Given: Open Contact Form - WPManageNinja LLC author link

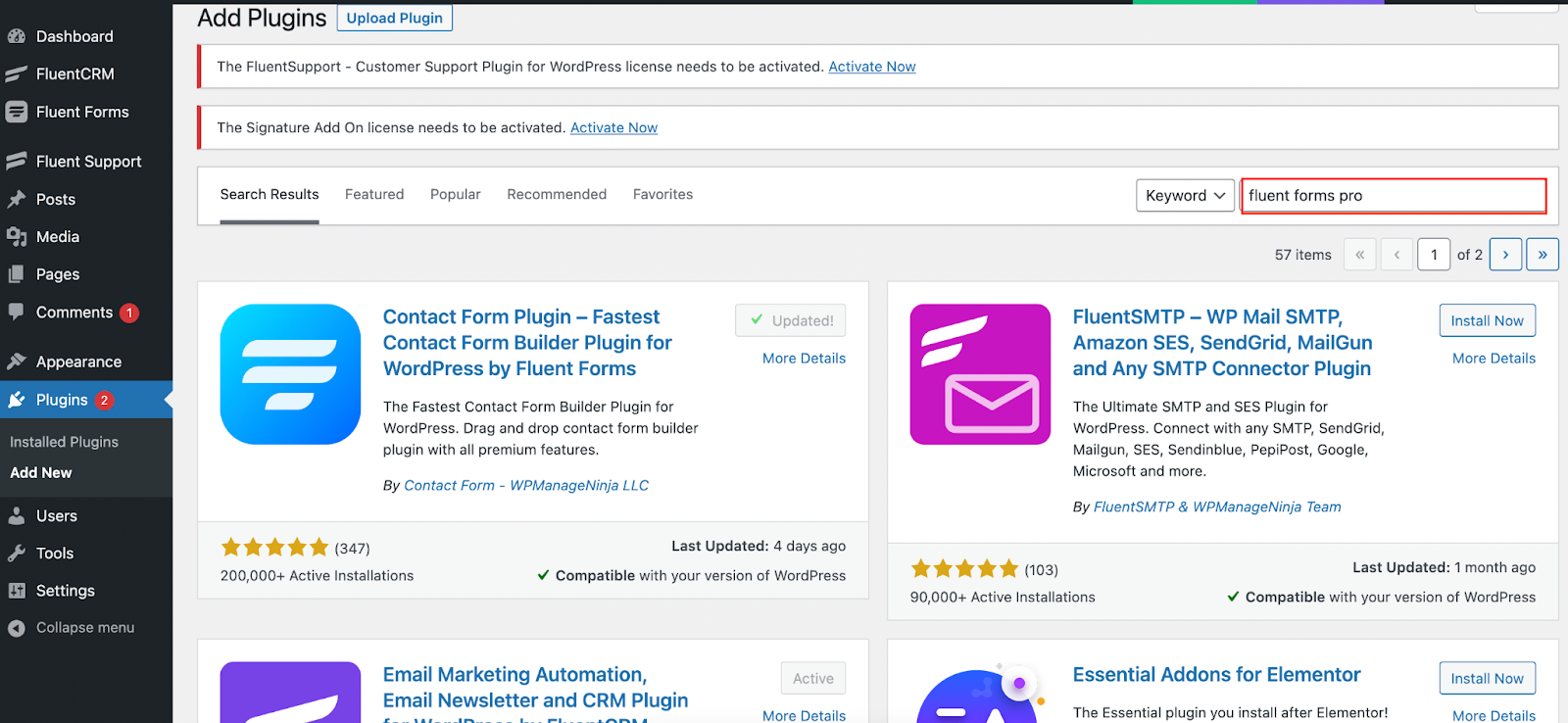Looking at the screenshot, I should coord(526,486).
